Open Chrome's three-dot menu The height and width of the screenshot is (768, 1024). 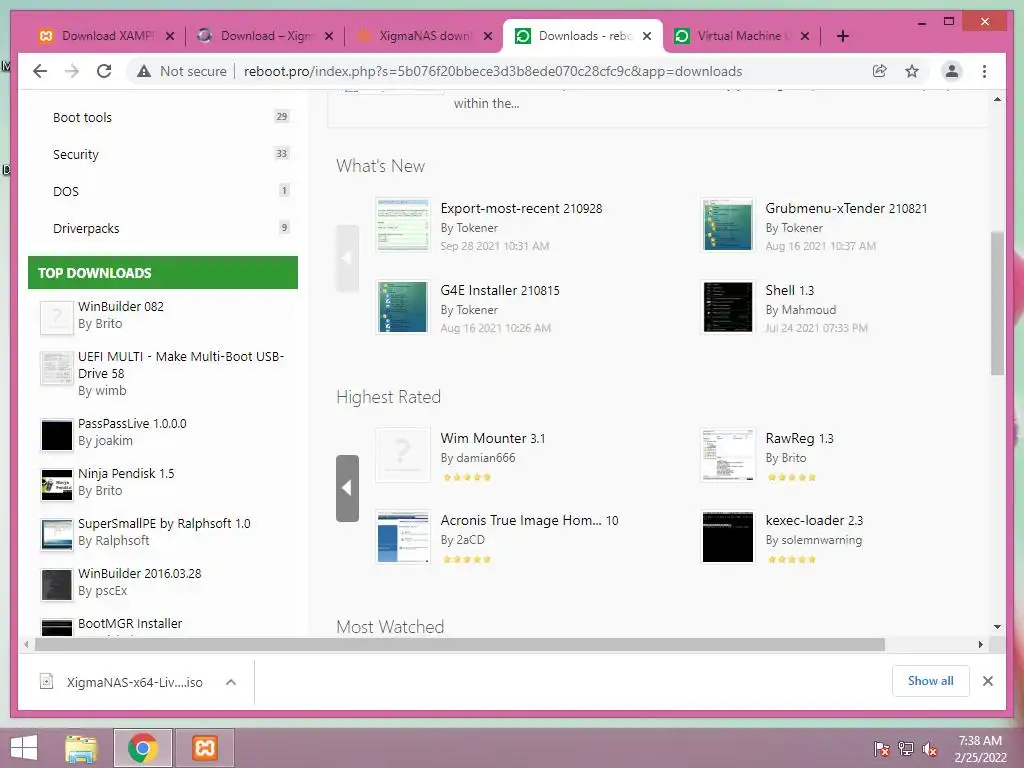click(x=984, y=71)
